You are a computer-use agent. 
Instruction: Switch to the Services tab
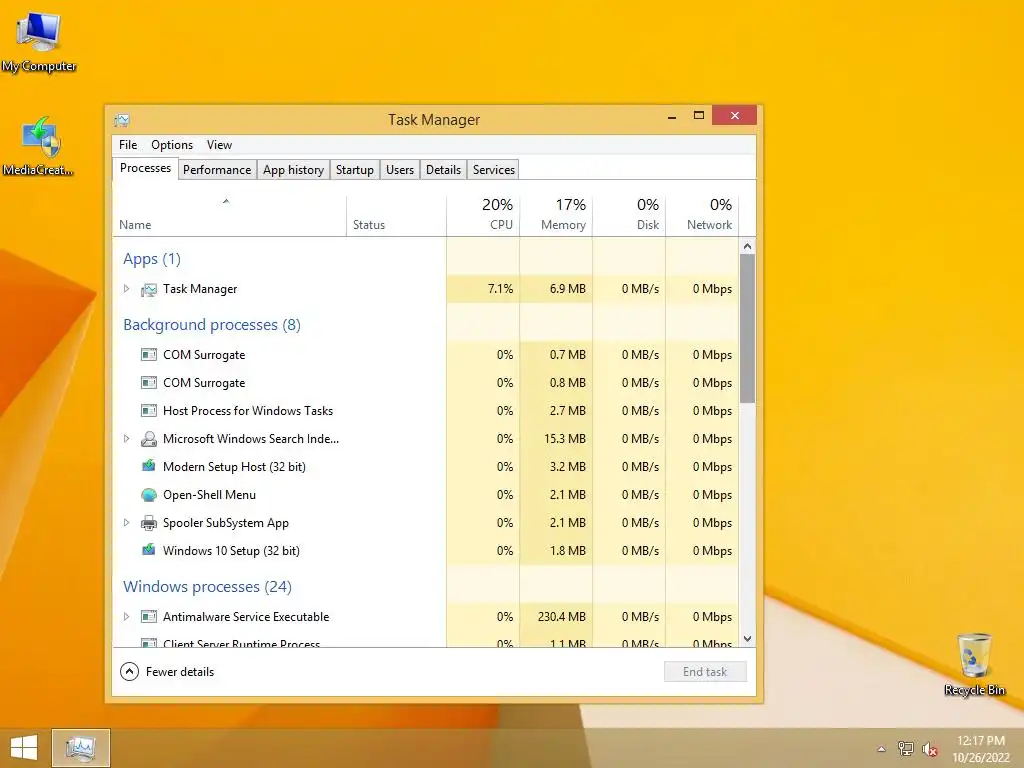[x=494, y=170]
